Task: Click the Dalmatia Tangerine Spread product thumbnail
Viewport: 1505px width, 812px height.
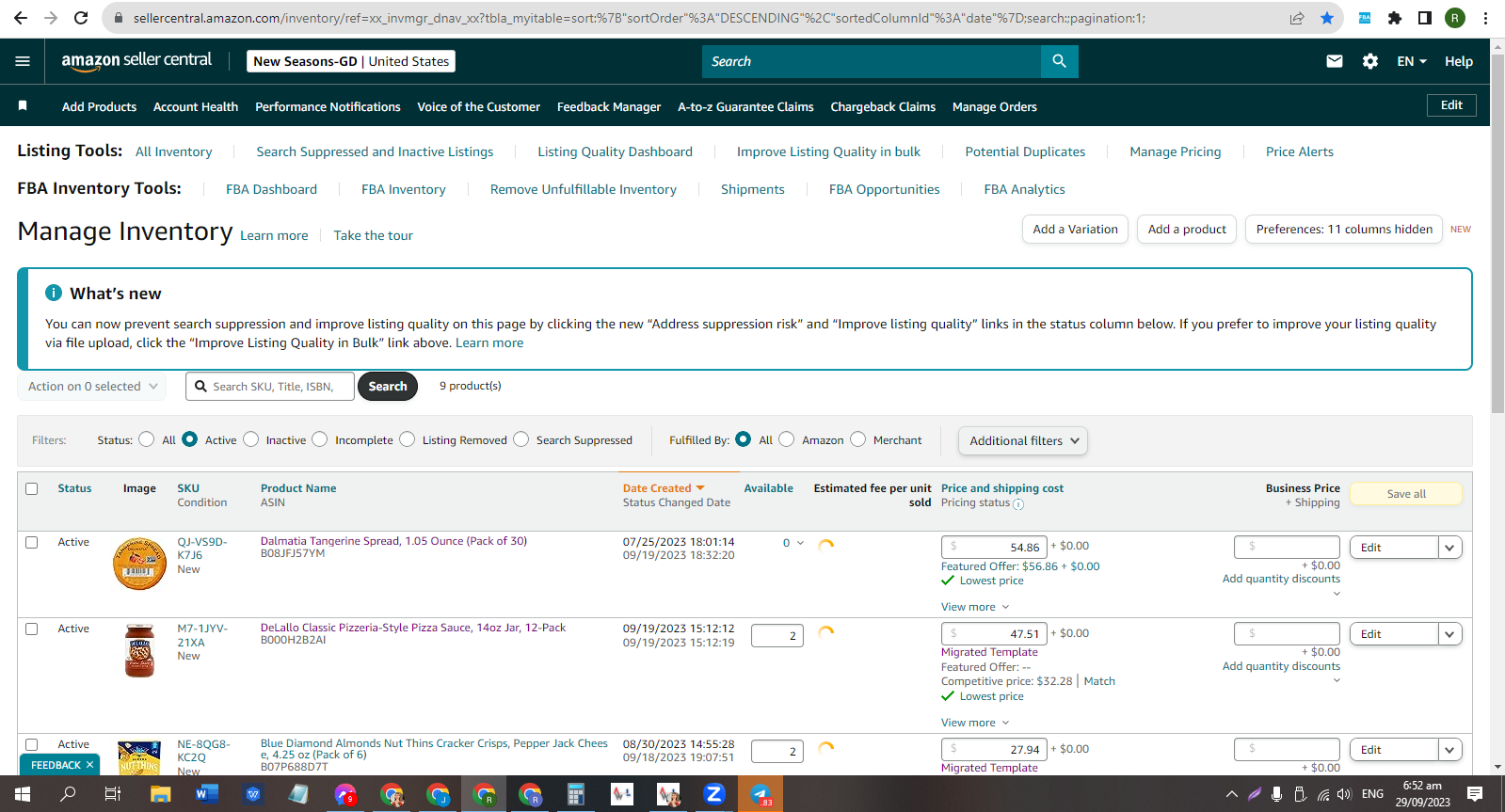Action: pyautogui.click(x=139, y=564)
